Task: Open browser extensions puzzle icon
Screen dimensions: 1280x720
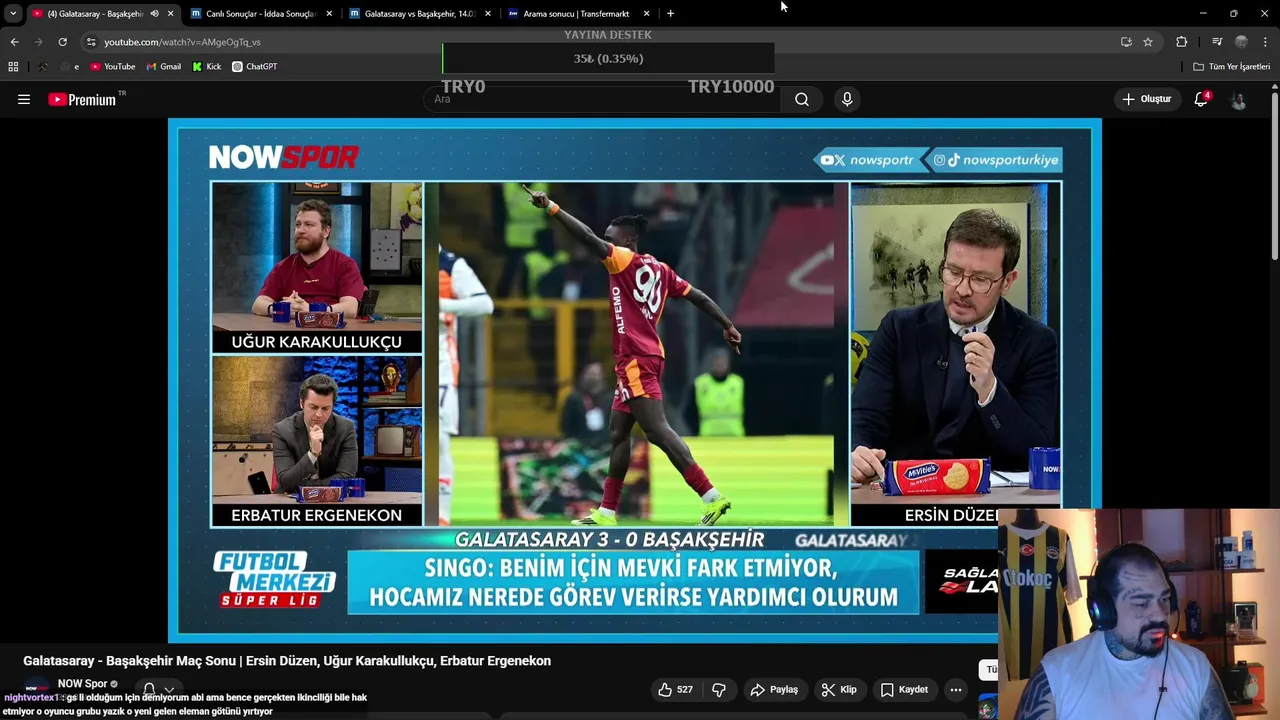Action: pyautogui.click(x=1182, y=42)
